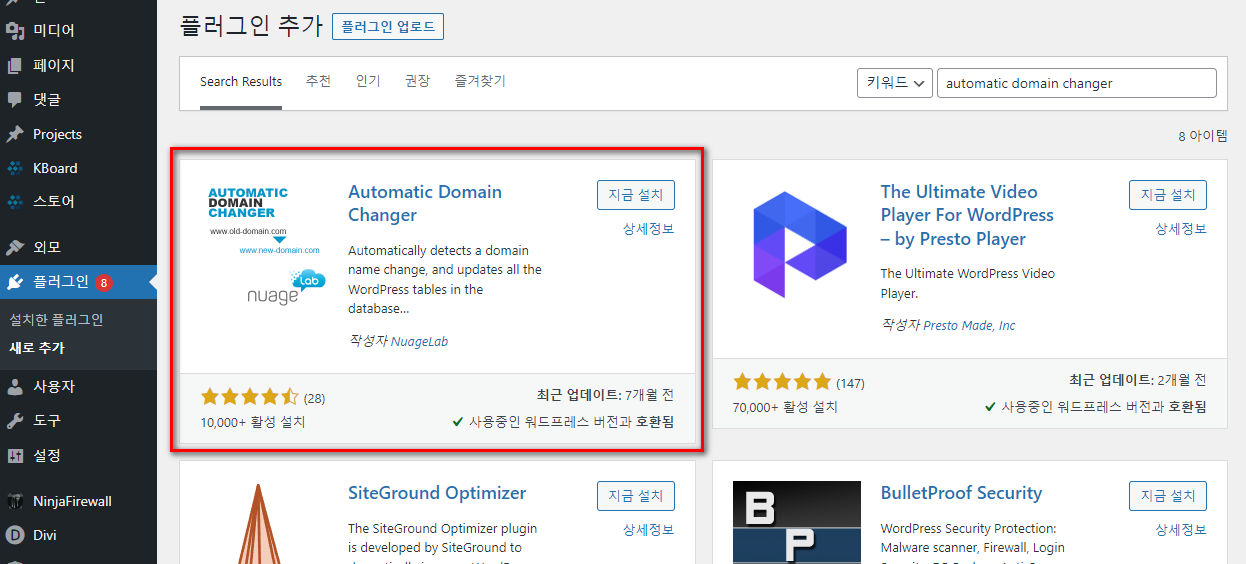1246x564 pixels.
Task: Switch to the 인기 tab
Action: pyautogui.click(x=368, y=82)
